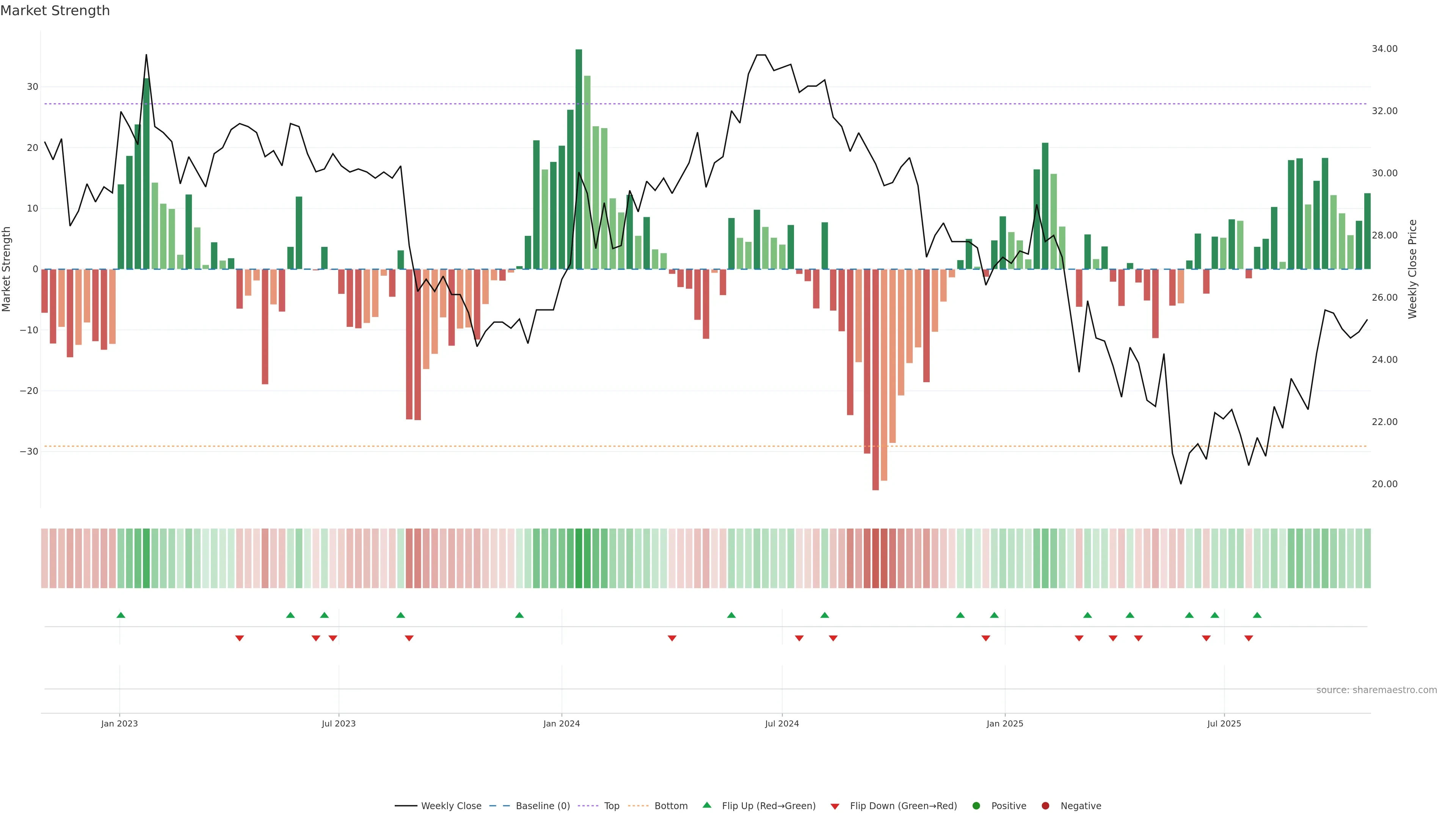This screenshot has width=1456, height=819.
Task: Click the last red flip-down marker after Jul 2025
Action: tap(1249, 638)
